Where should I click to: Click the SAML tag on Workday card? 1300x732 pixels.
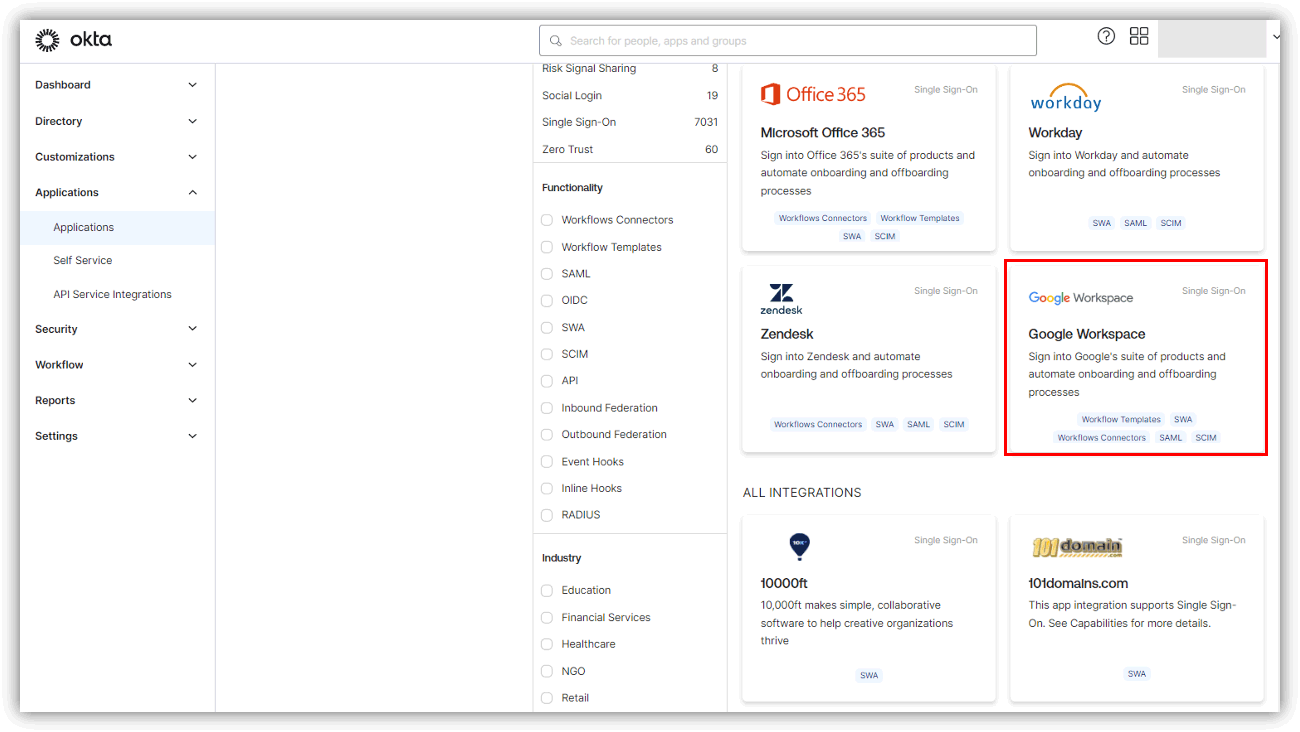(x=1136, y=223)
